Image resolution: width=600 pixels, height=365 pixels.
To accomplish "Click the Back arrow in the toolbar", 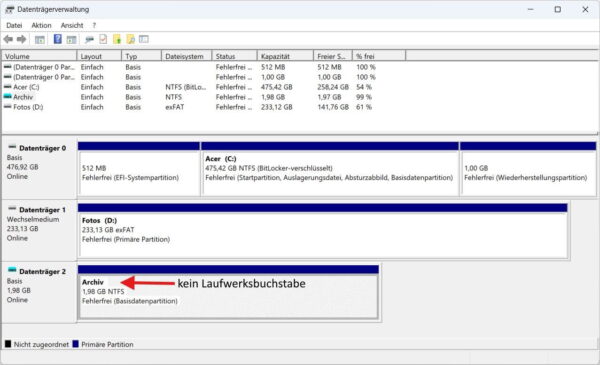I will (x=8, y=39).
